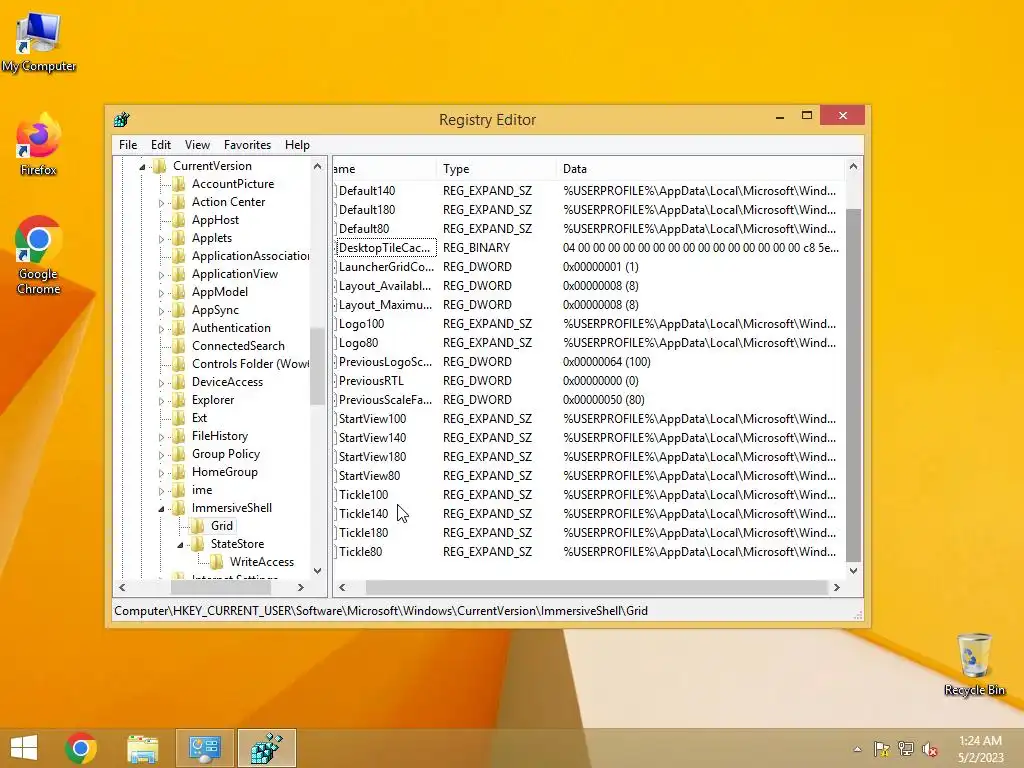Image resolution: width=1024 pixels, height=768 pixels.
Task: Collapse the CurrentVersion tree node
Action: [x=142, y=167]
